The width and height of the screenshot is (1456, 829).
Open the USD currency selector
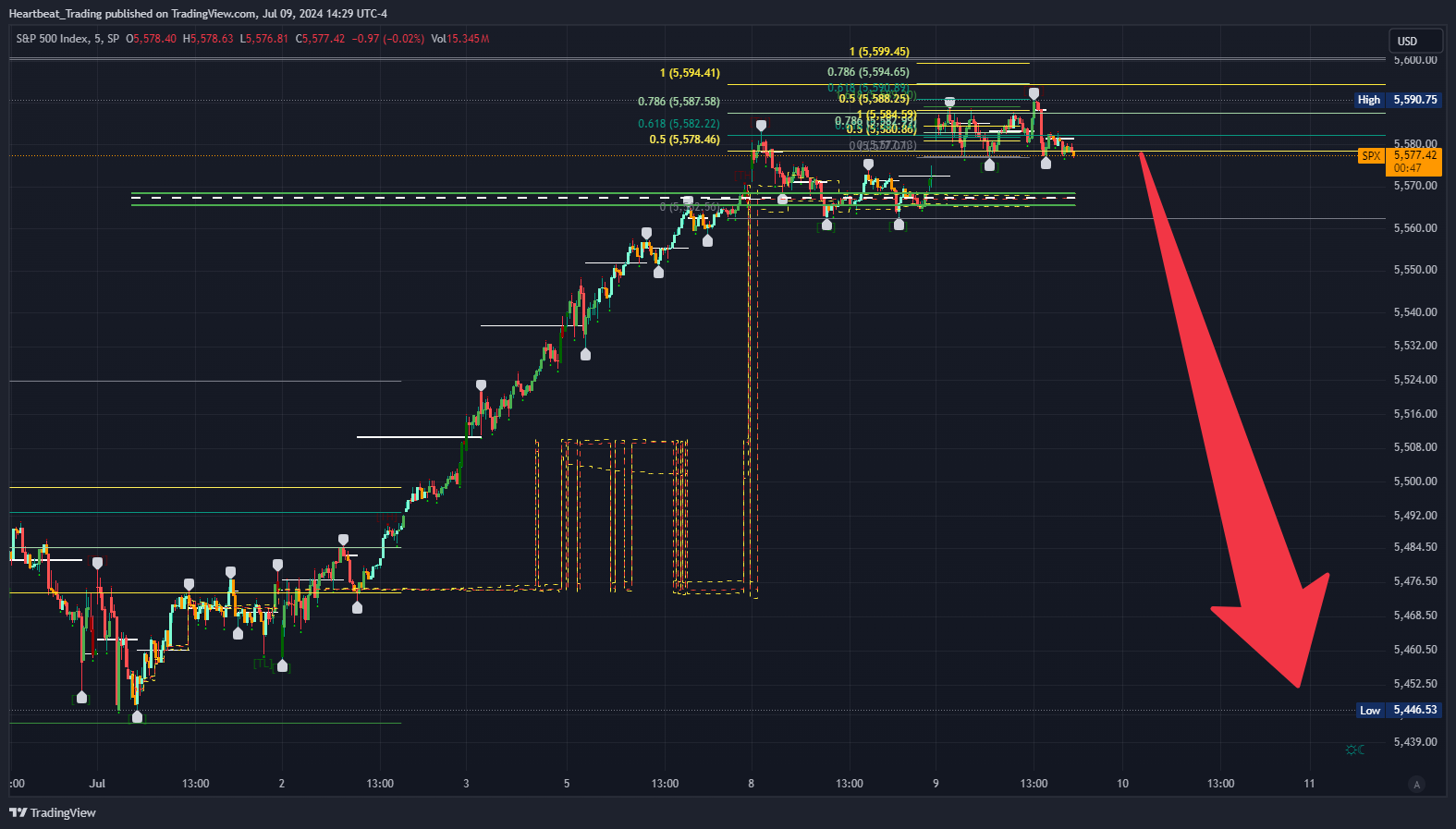(x=1415, y=41)
